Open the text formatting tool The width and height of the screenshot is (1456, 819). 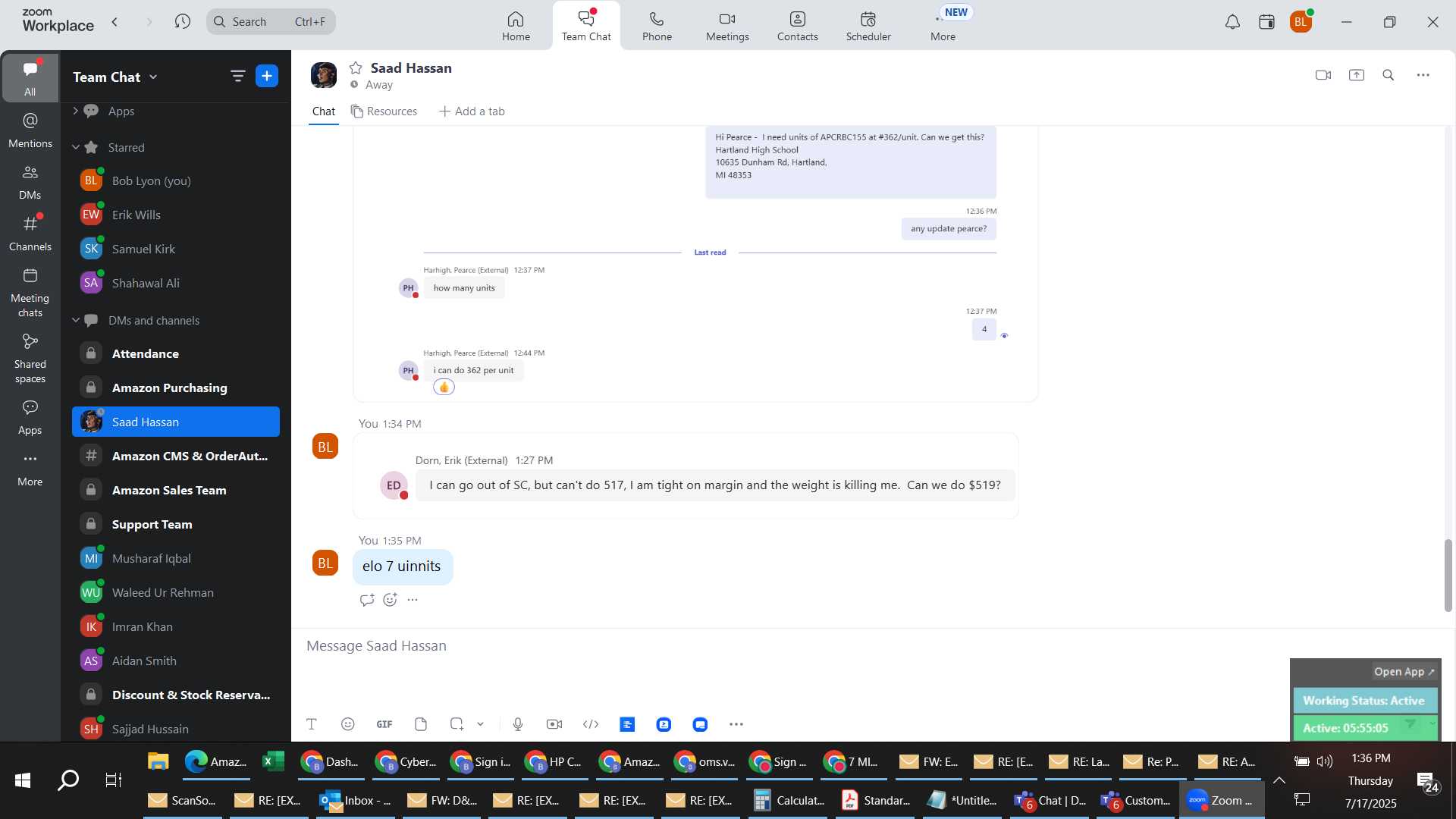312,724
